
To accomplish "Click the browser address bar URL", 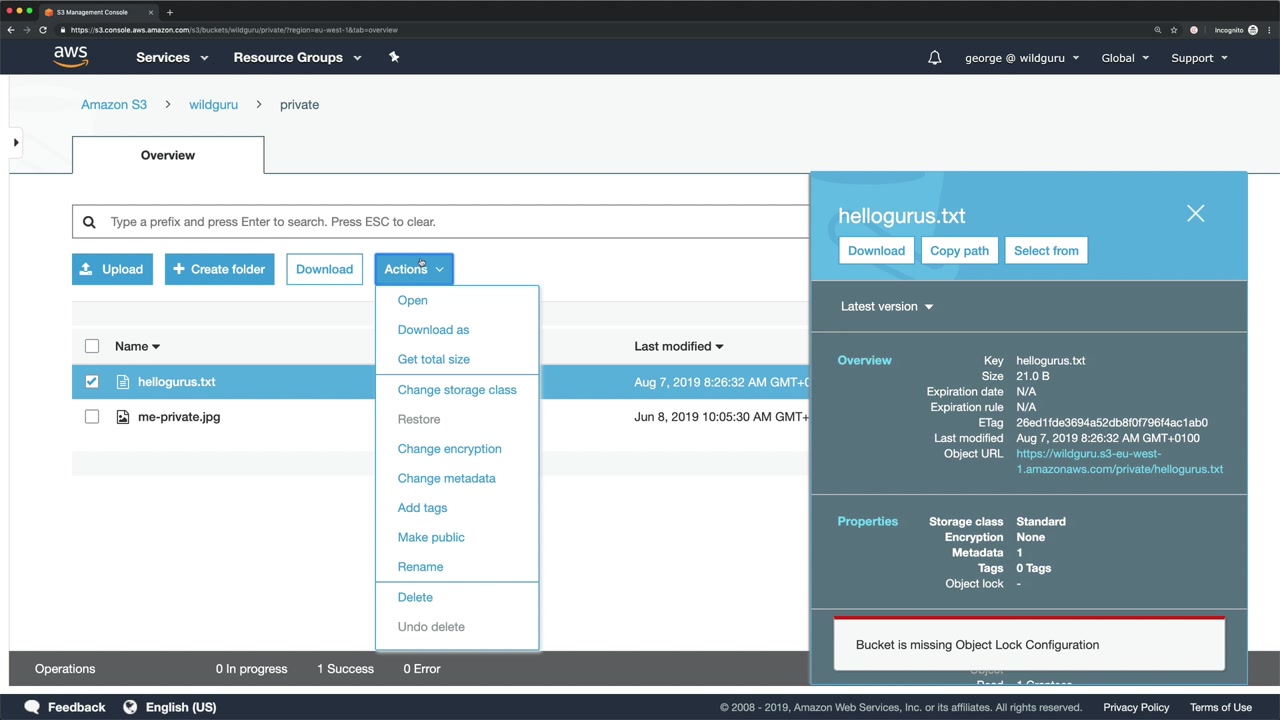I will pyautogui.click(x=234, y=30).
